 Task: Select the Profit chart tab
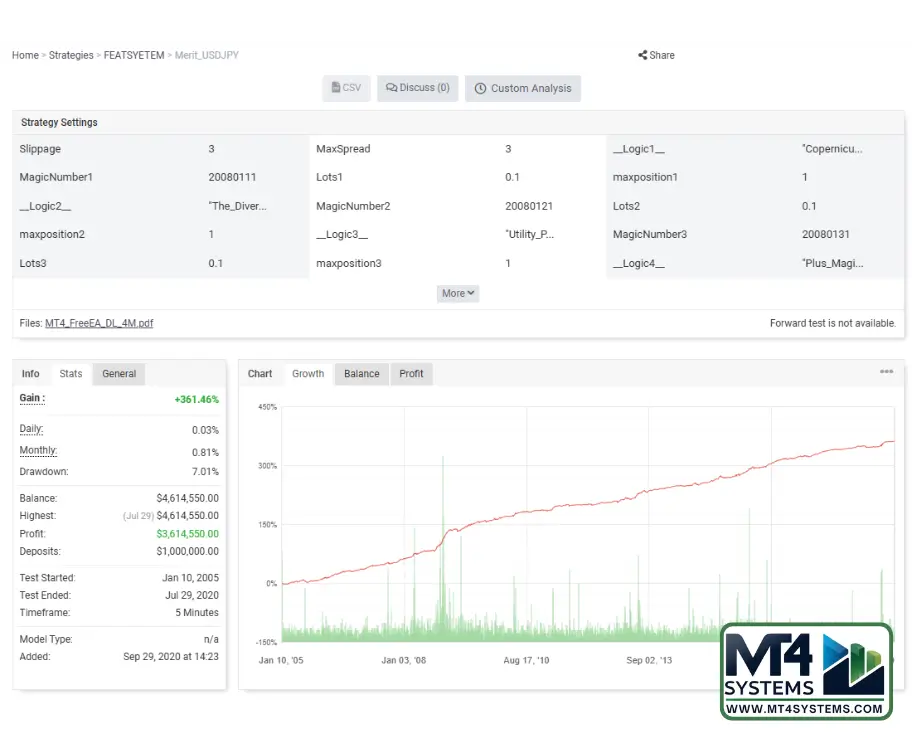[411, 374]
